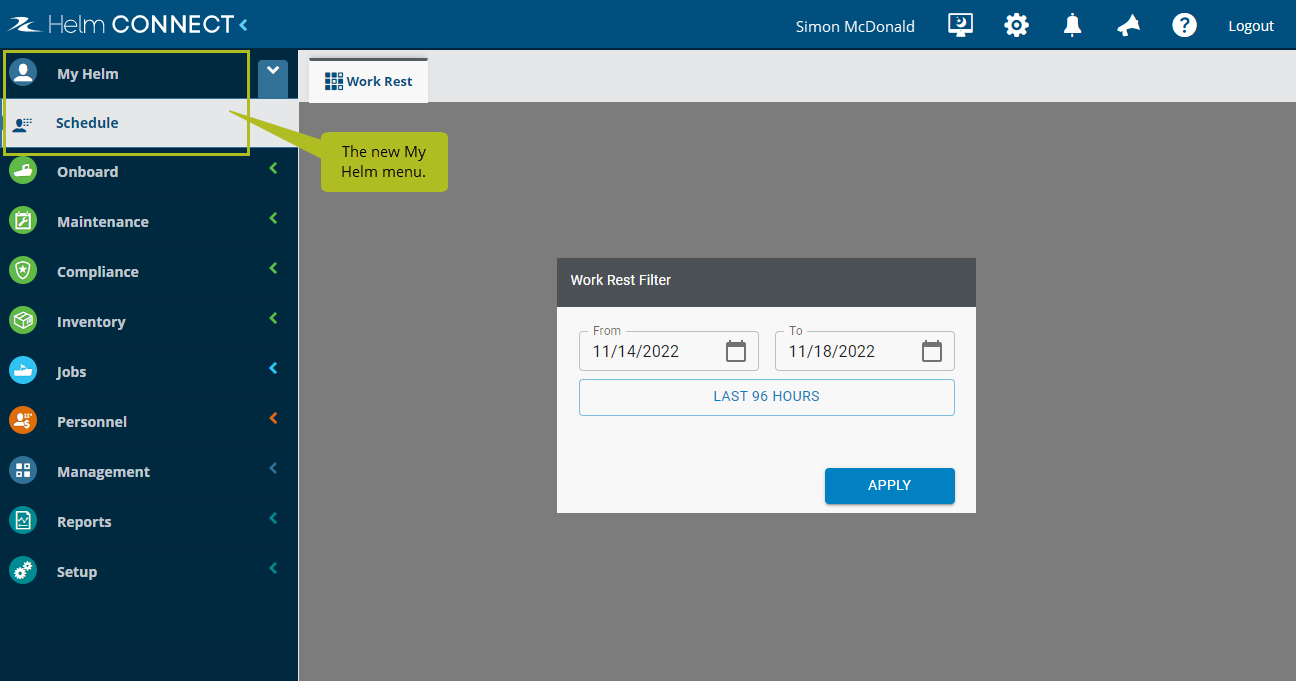Click the Logout link
1296x681 pixels.
[x=1251, y=26]
